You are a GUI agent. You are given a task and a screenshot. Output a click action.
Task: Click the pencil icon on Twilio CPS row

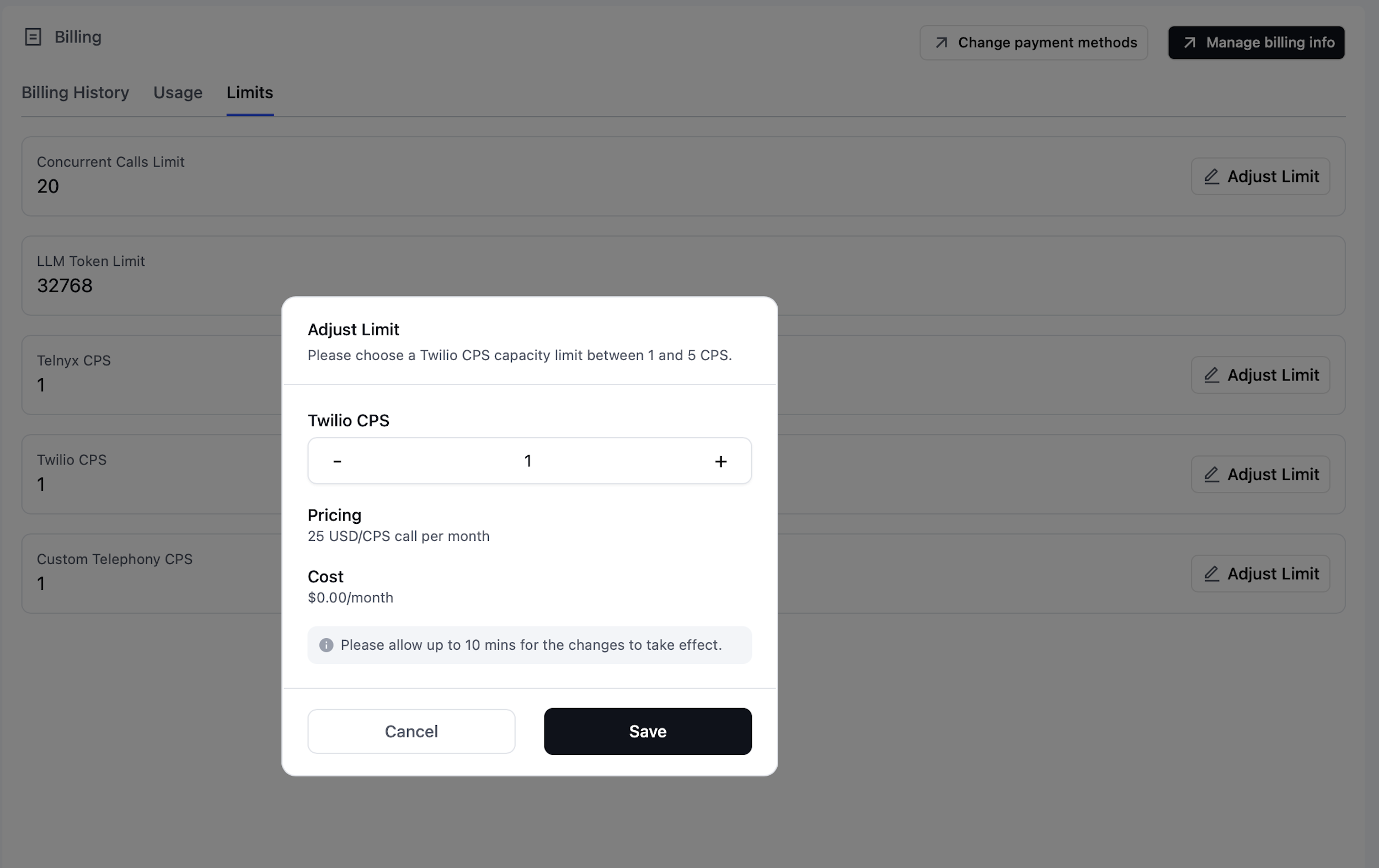[1211, 474]
